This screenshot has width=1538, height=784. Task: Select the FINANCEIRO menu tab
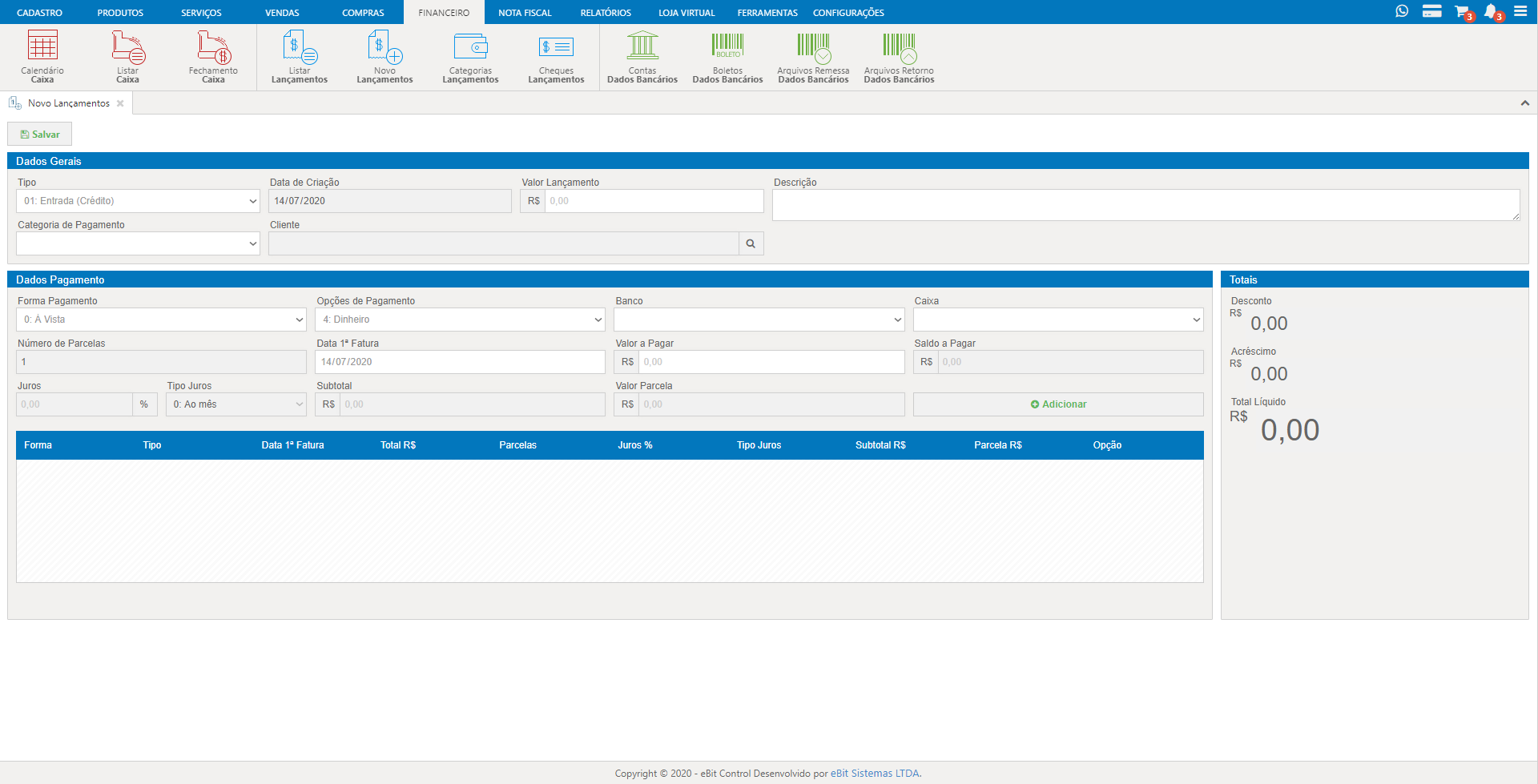[444, 13]
